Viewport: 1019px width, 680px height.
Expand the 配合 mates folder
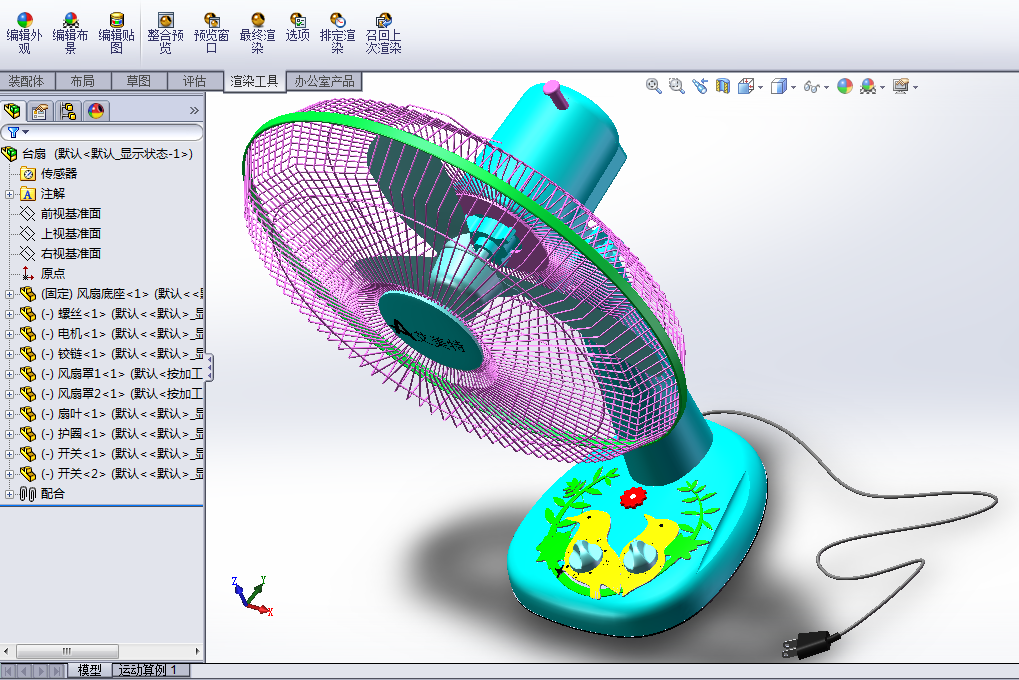tap(9, 494)
